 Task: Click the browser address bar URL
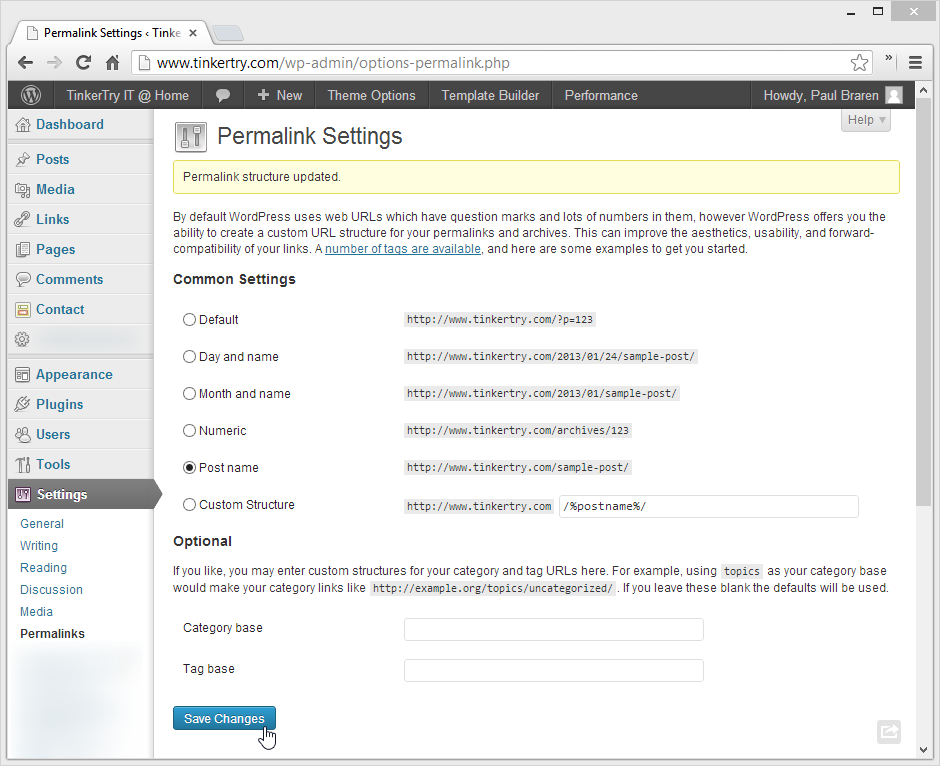click(x=333, y=63)
